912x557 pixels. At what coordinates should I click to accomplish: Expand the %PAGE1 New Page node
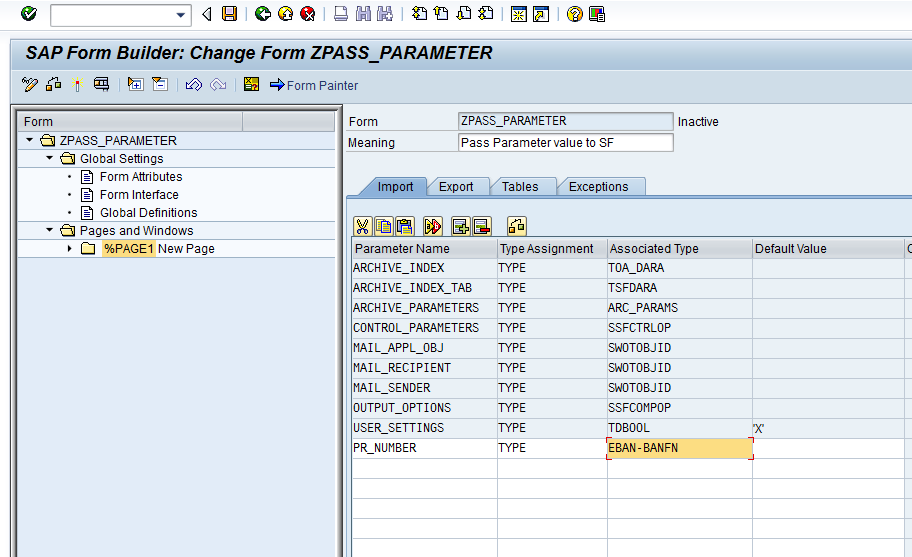coord(69,248)
